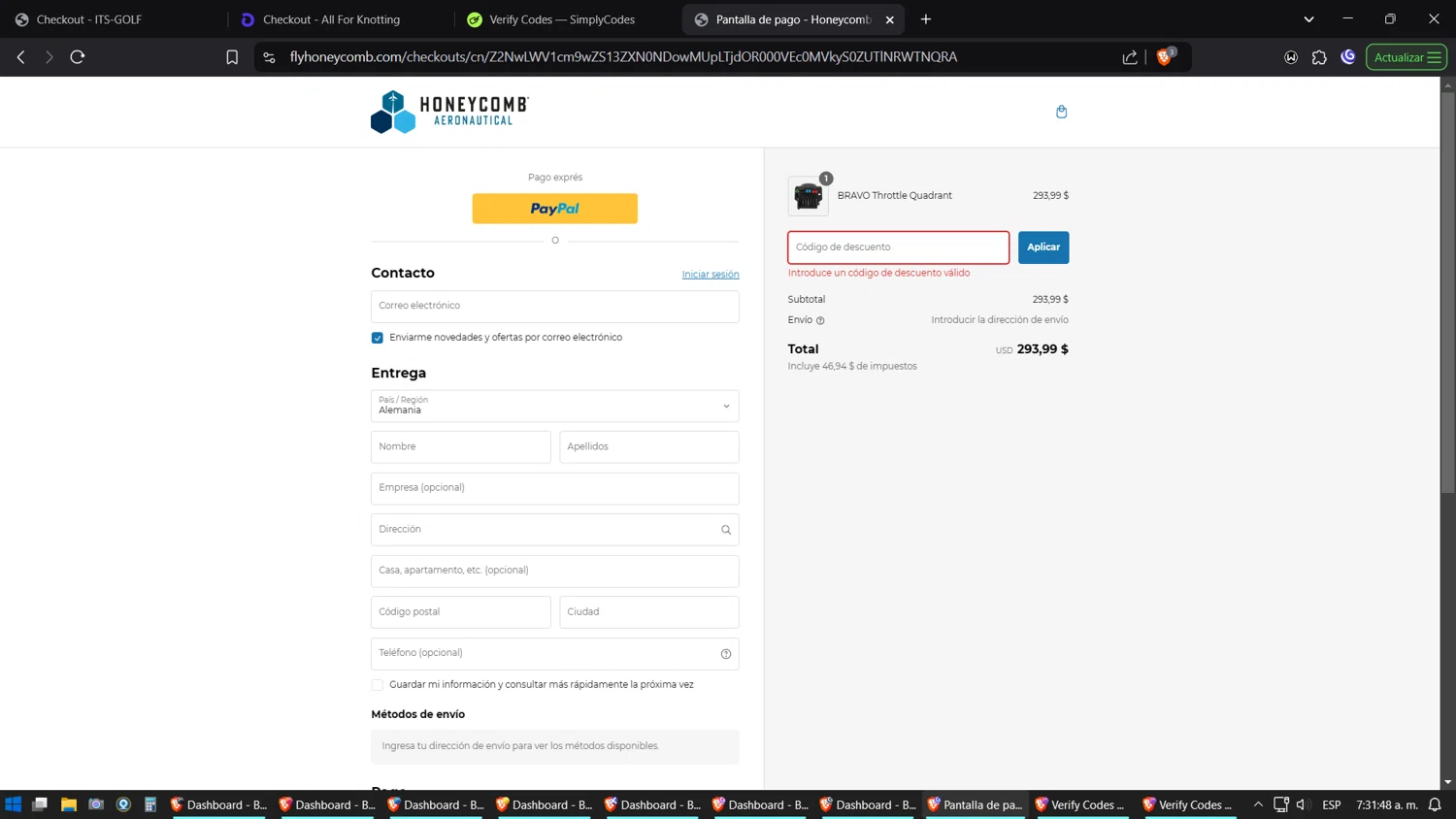Open Task View in the taskbar
1456x819 pixels.
tap(40, 804)
